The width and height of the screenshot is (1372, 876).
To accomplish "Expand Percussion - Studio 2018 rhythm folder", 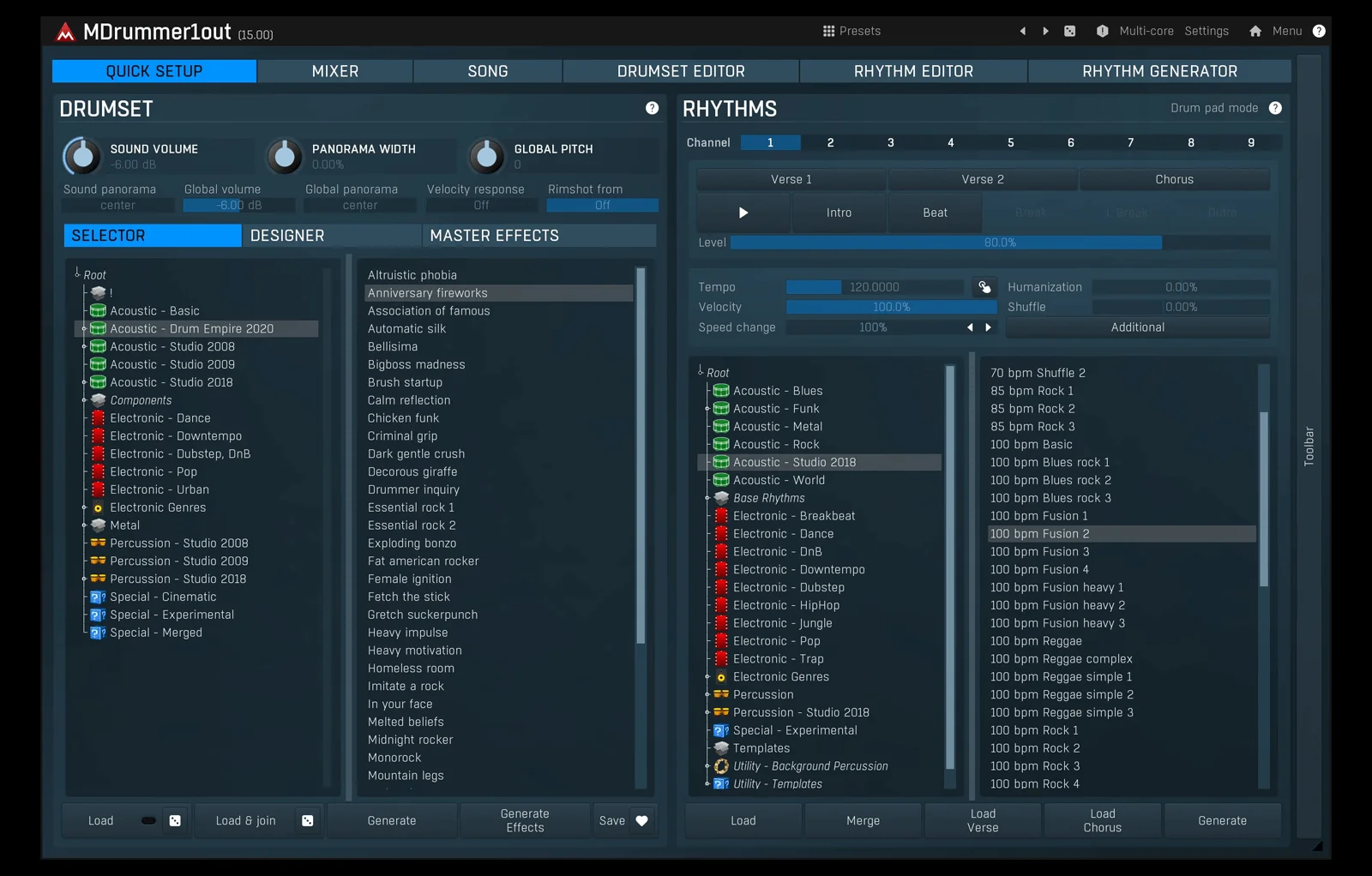I will click(707, 712).
